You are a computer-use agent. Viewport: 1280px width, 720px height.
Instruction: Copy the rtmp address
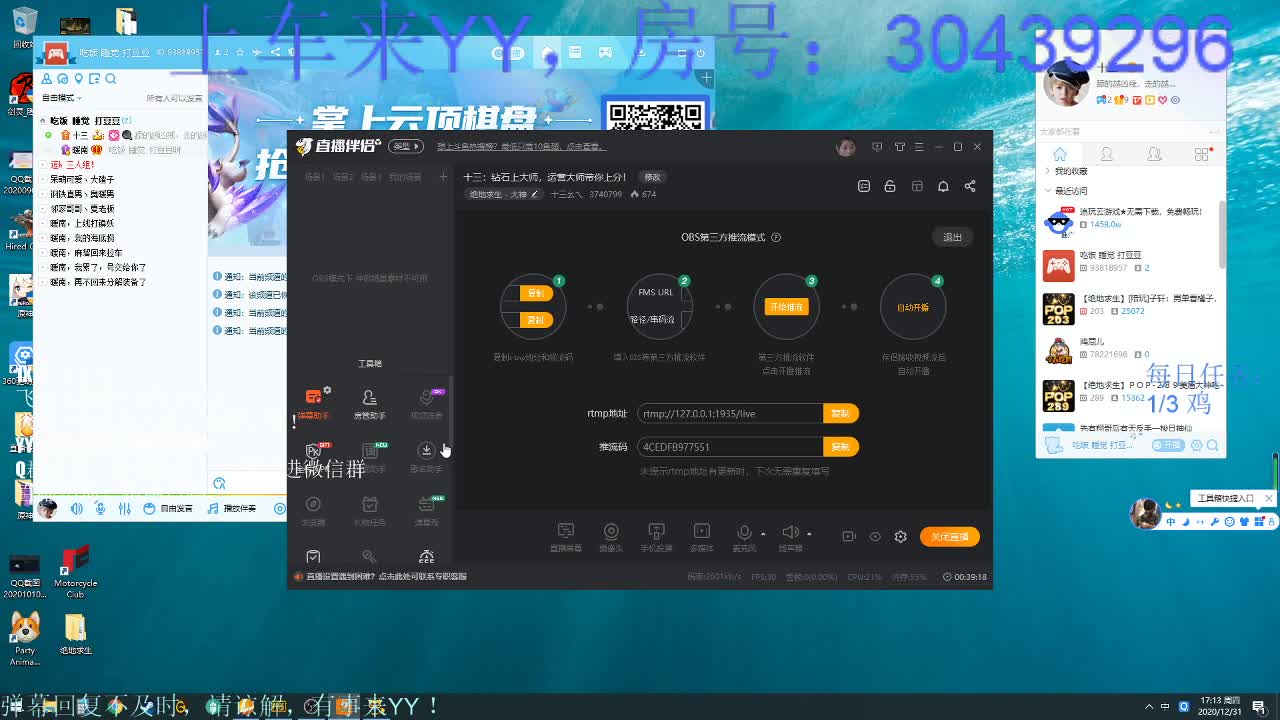coord(840,413)
